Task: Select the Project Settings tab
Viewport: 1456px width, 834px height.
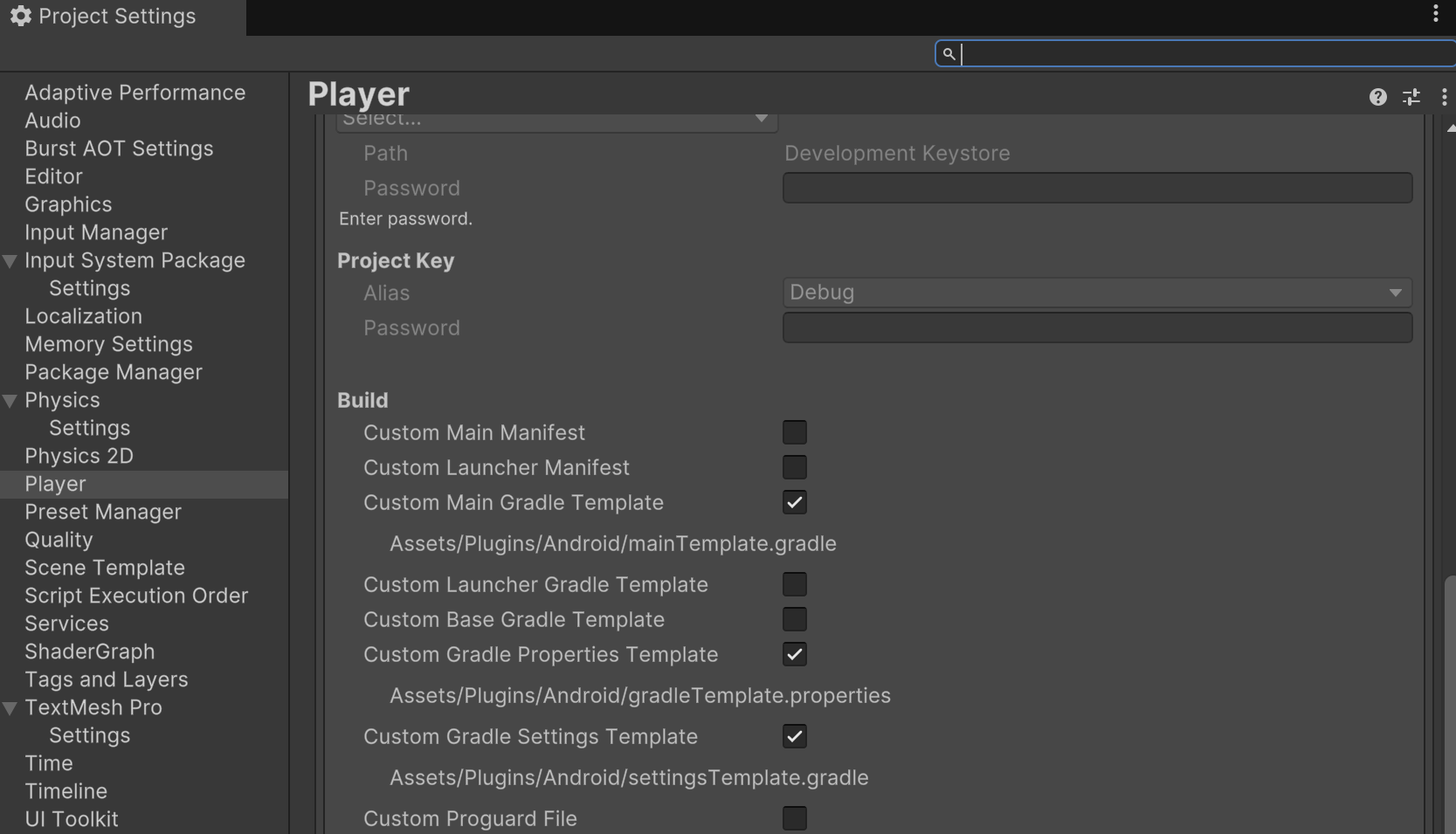Action: tap(122, 17)
